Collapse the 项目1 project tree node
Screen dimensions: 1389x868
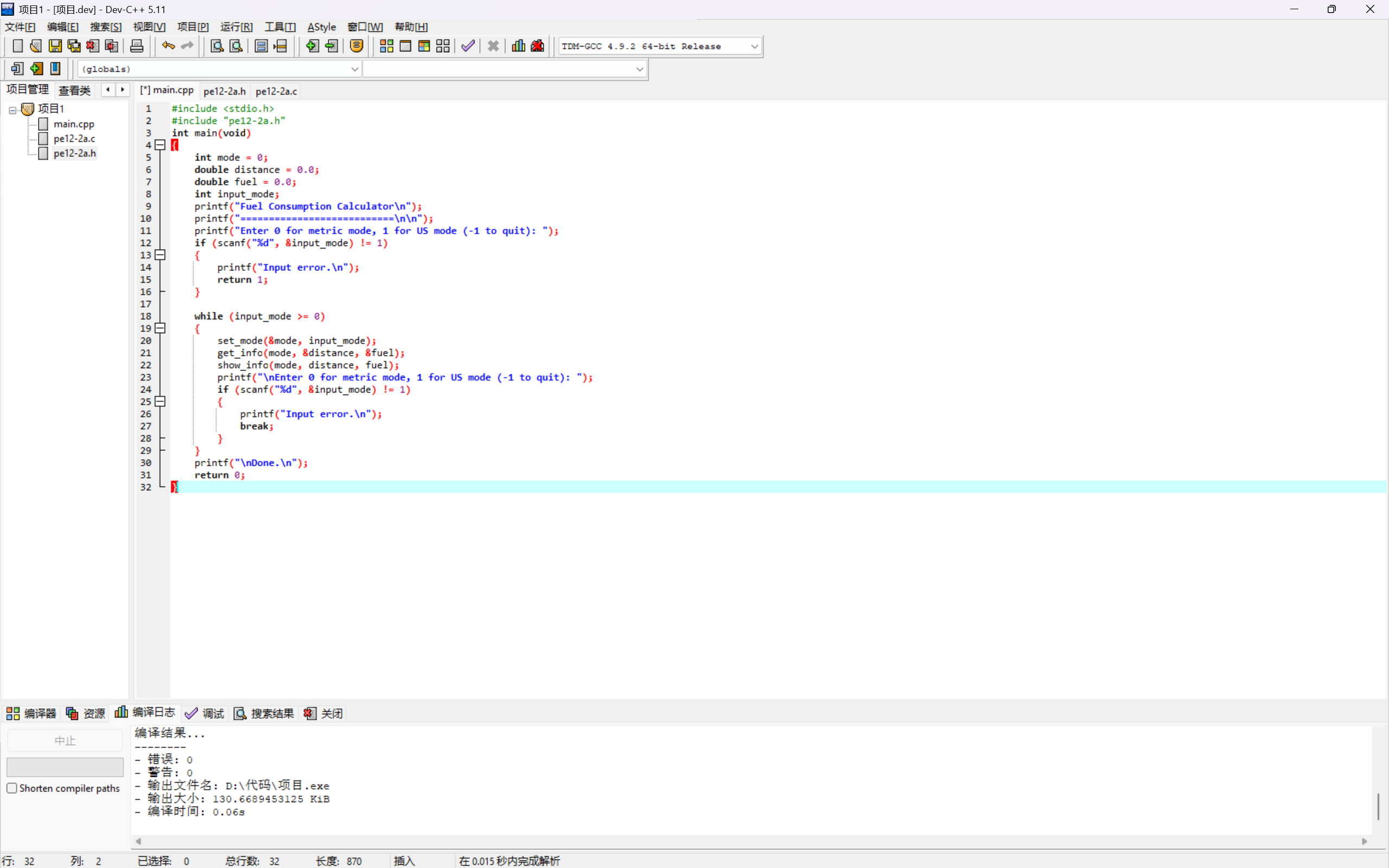click(12, 109)
